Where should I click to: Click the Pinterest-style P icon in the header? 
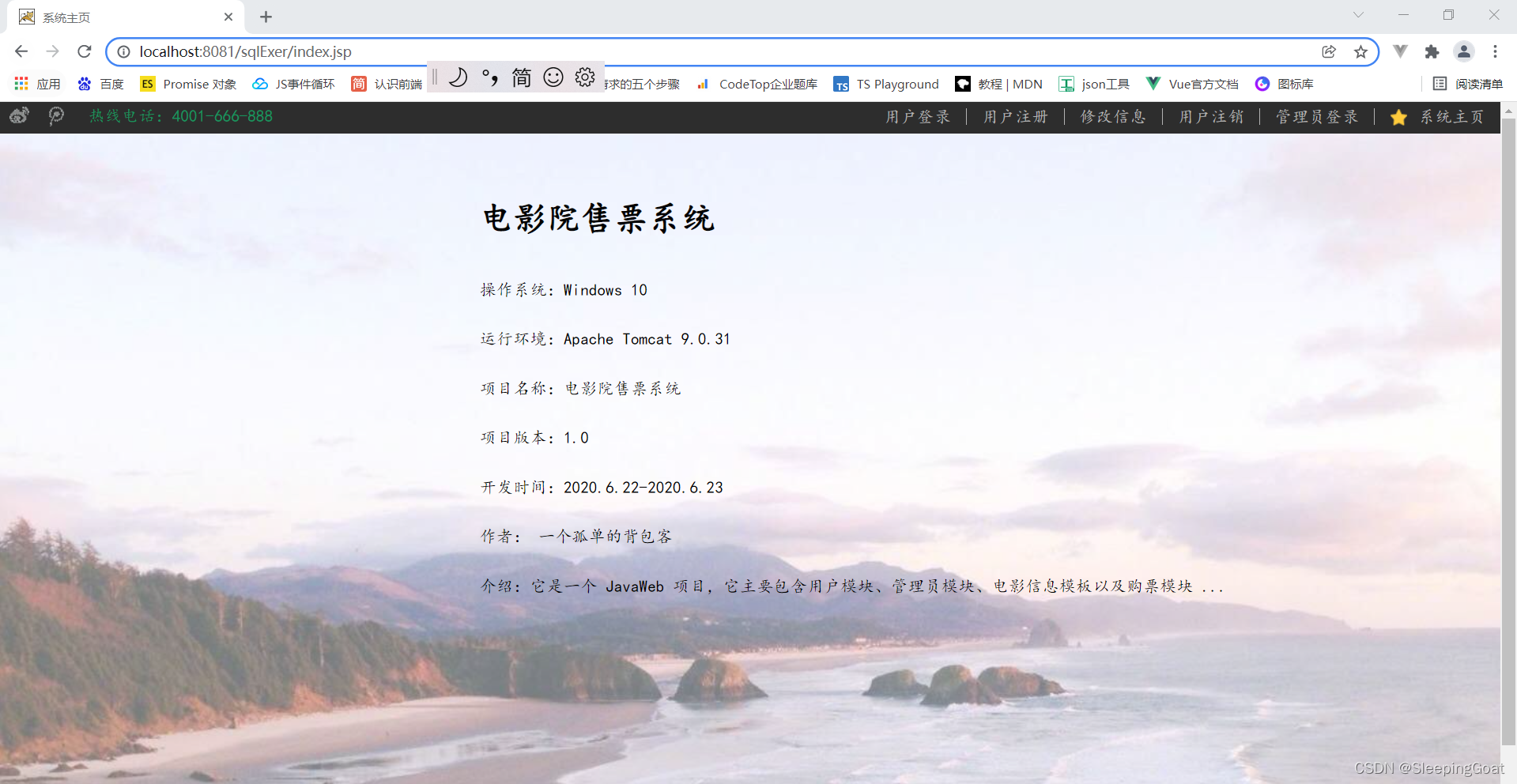(55, 116)
